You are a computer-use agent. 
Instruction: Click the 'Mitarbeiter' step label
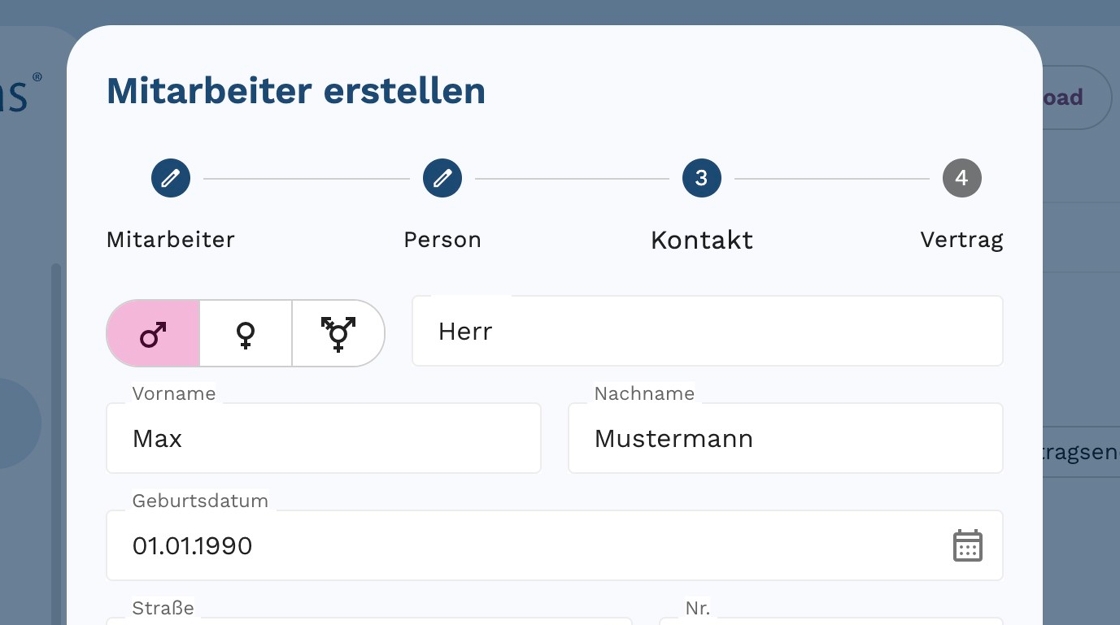(171, 240)
